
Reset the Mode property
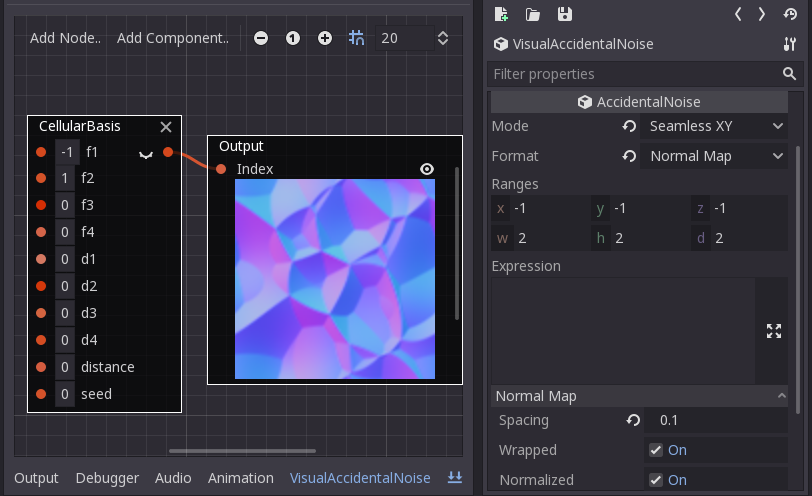click(629, 126)
